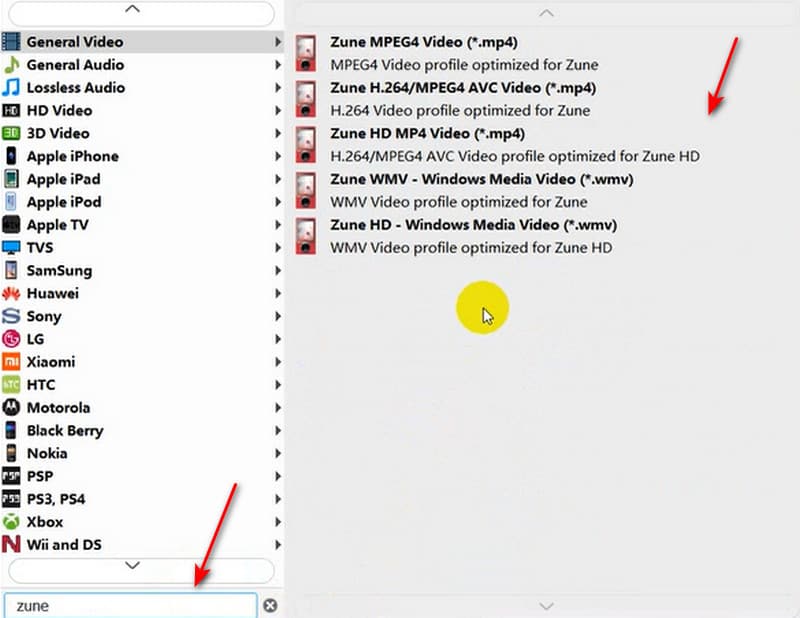Select Zune MPEG4 Video (*.mp4) title

tap(424, 42)
